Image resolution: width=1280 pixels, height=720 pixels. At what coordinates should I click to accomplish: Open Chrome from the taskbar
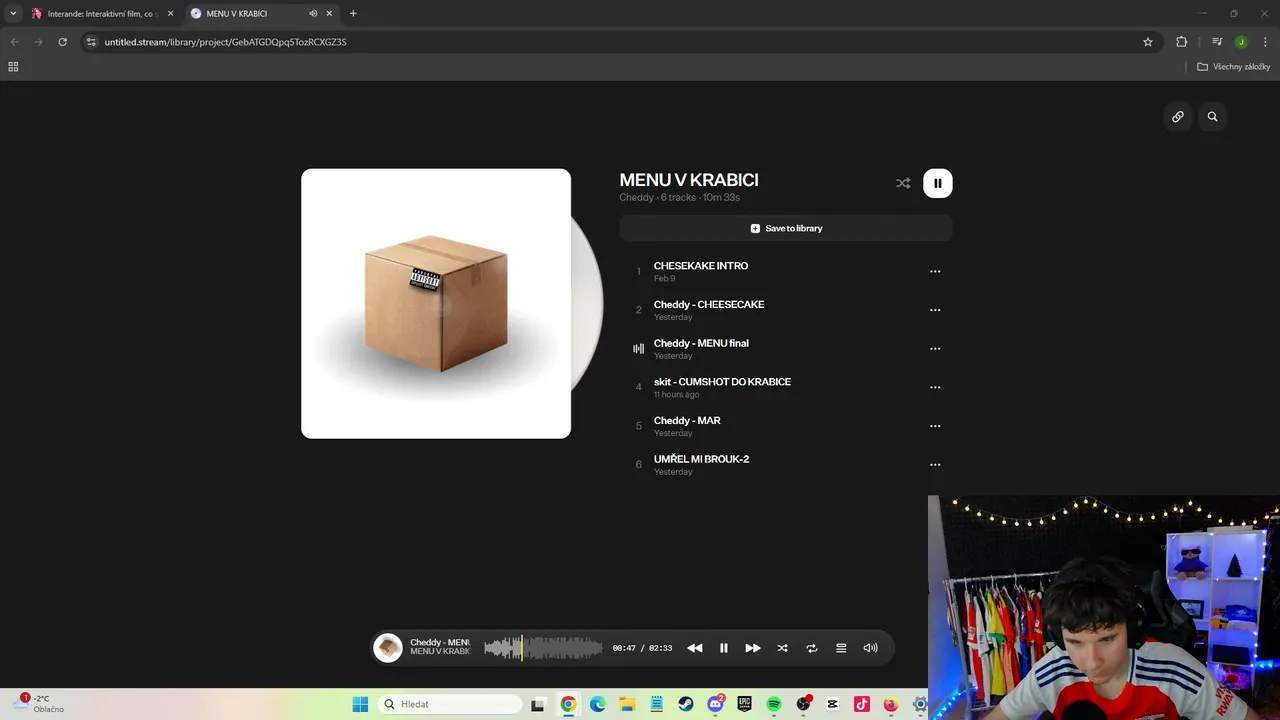(568, 704)
